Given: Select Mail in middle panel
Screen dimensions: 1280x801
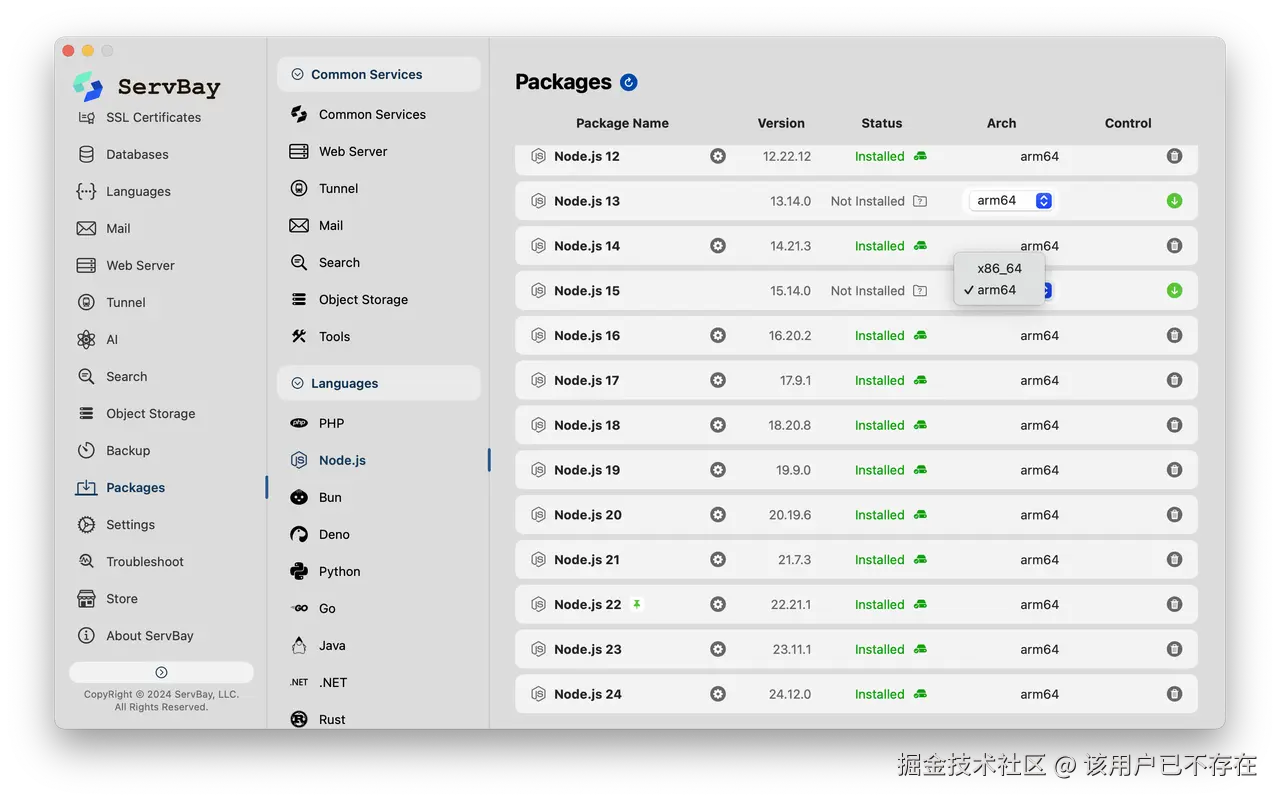Looking at the screenshot, I should (316, 225).
